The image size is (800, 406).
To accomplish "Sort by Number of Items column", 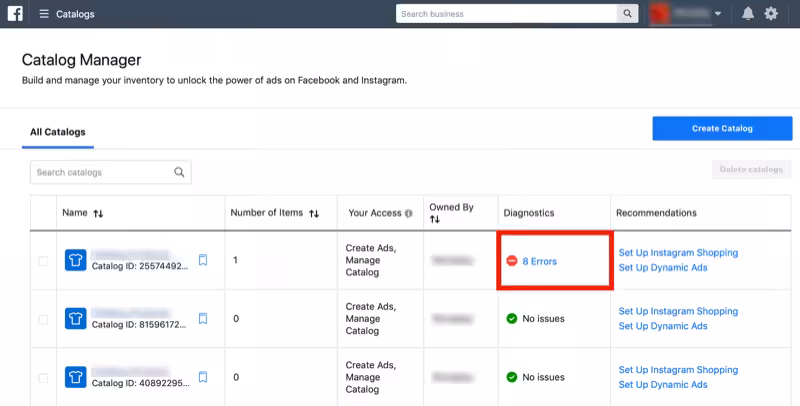I will pyautogui.click(x=314, y=213).
